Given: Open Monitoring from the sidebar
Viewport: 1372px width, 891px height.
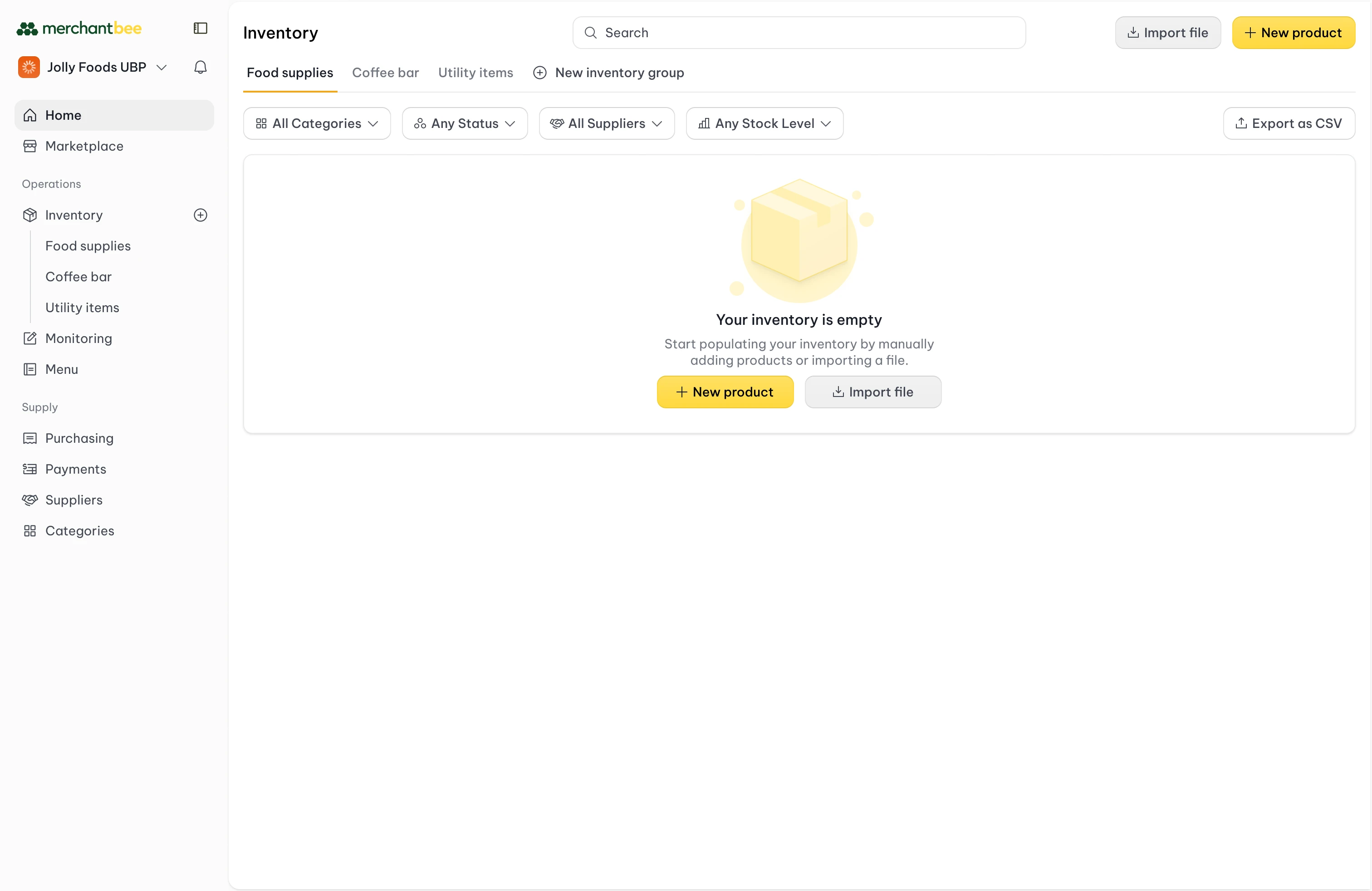Looking at the screenshot, I should tap(78, 338).
